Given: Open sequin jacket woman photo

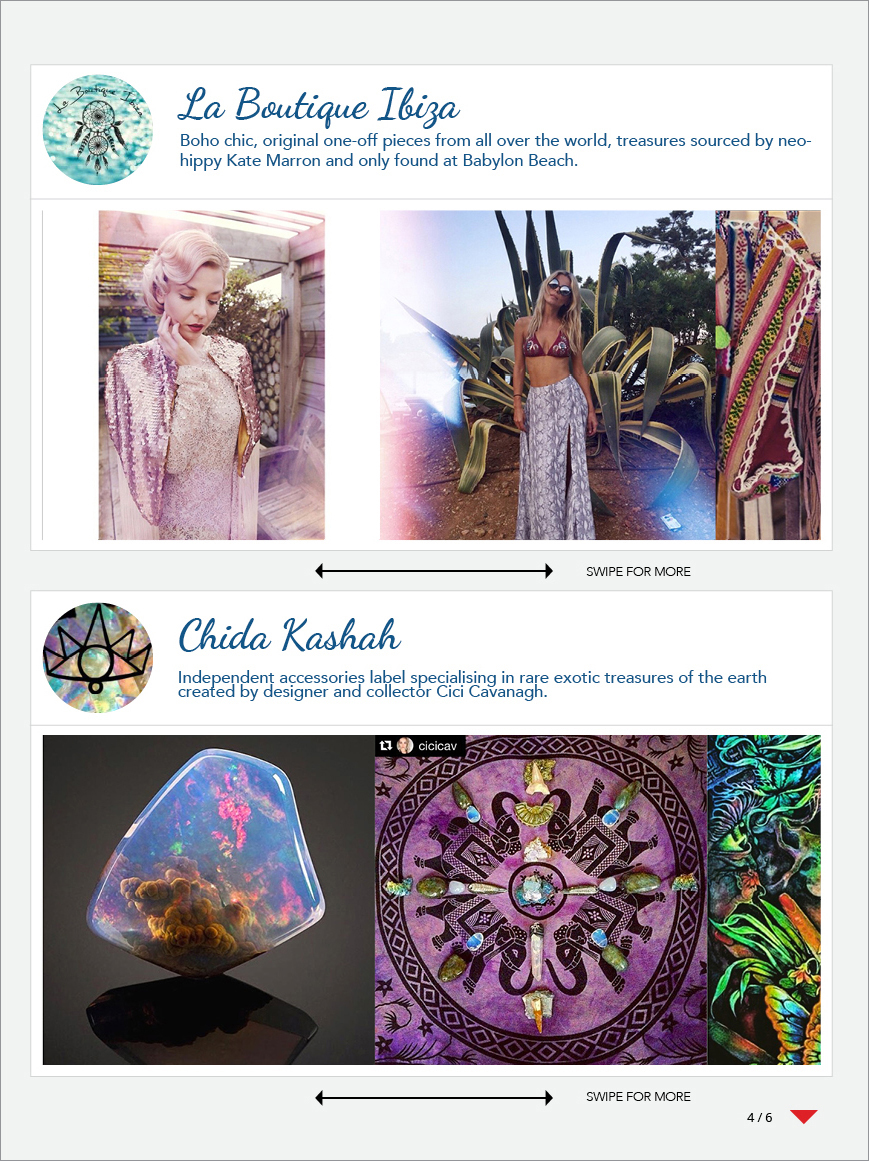Looking at the screenshot, I should click(212, 375).
